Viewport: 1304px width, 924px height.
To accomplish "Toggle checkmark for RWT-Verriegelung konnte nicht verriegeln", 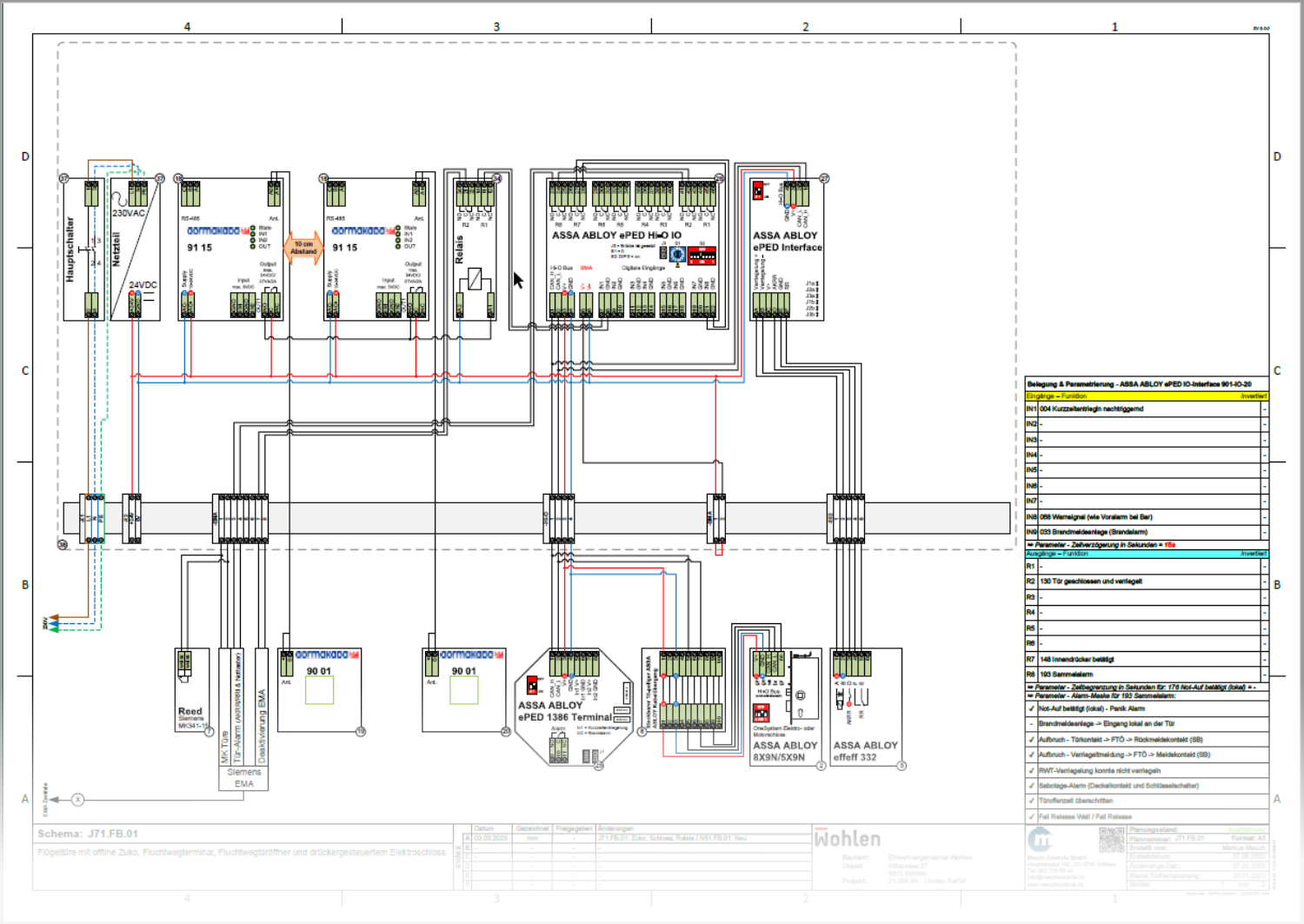I will (1032, 771).
